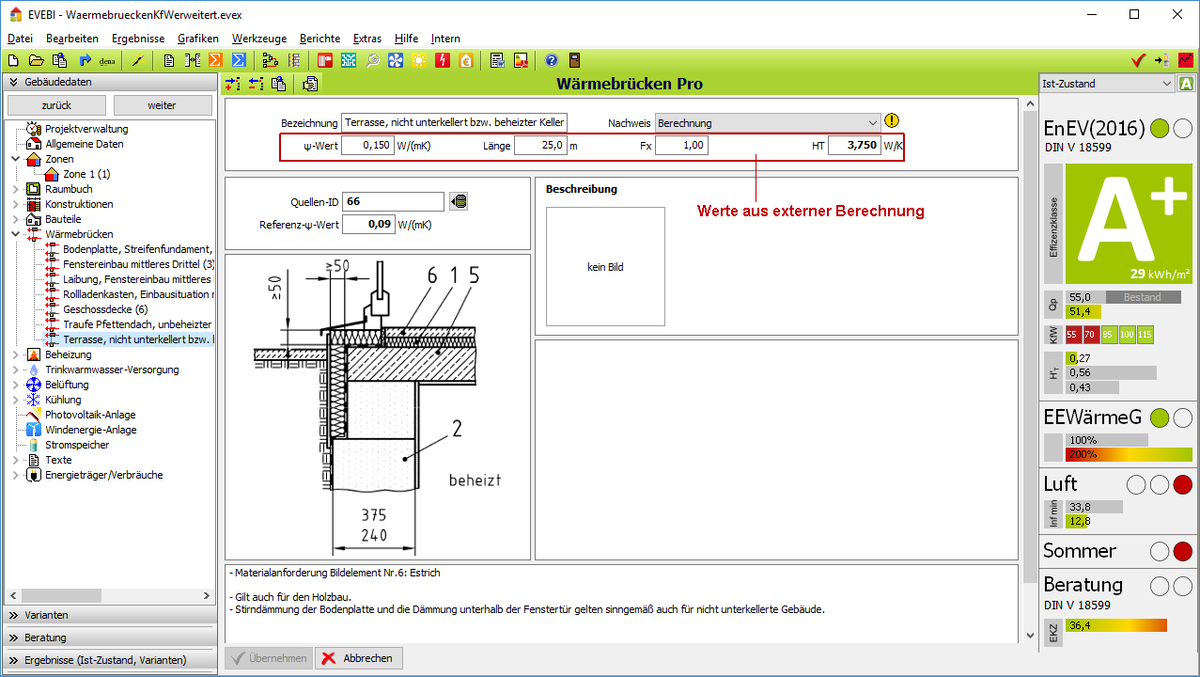
Task: Click the zurück button
Action: (x=56, y=105)
